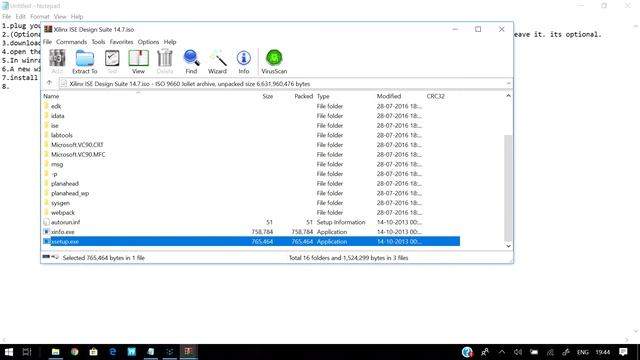The image size is (640, 360).
Task: Open the Windows Start button
Action: (9, 352)
